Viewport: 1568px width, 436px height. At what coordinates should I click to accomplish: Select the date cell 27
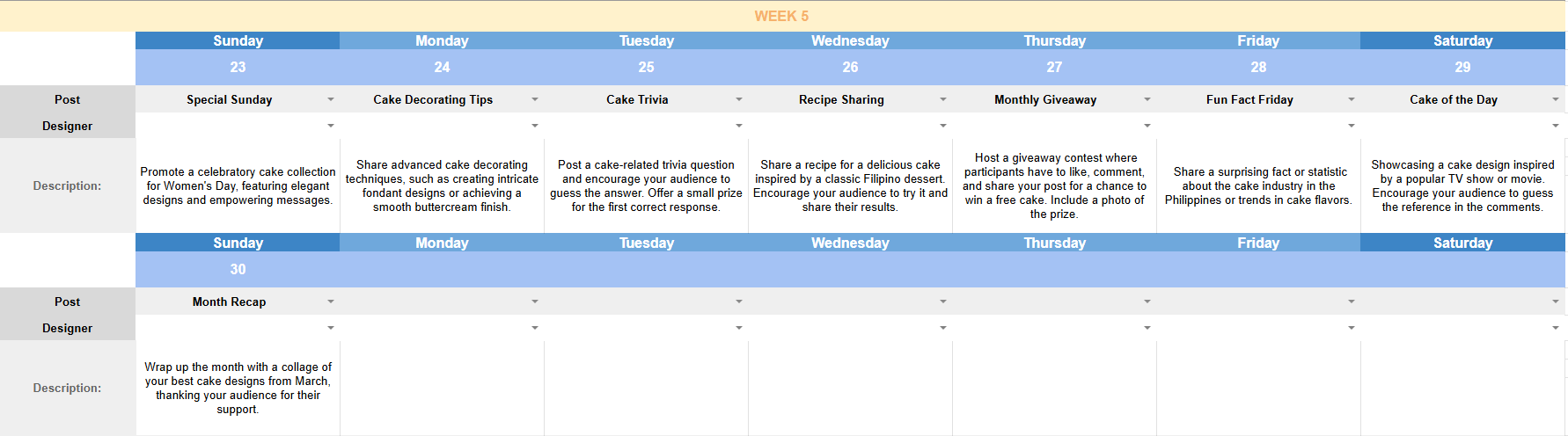pos(1054,67)
